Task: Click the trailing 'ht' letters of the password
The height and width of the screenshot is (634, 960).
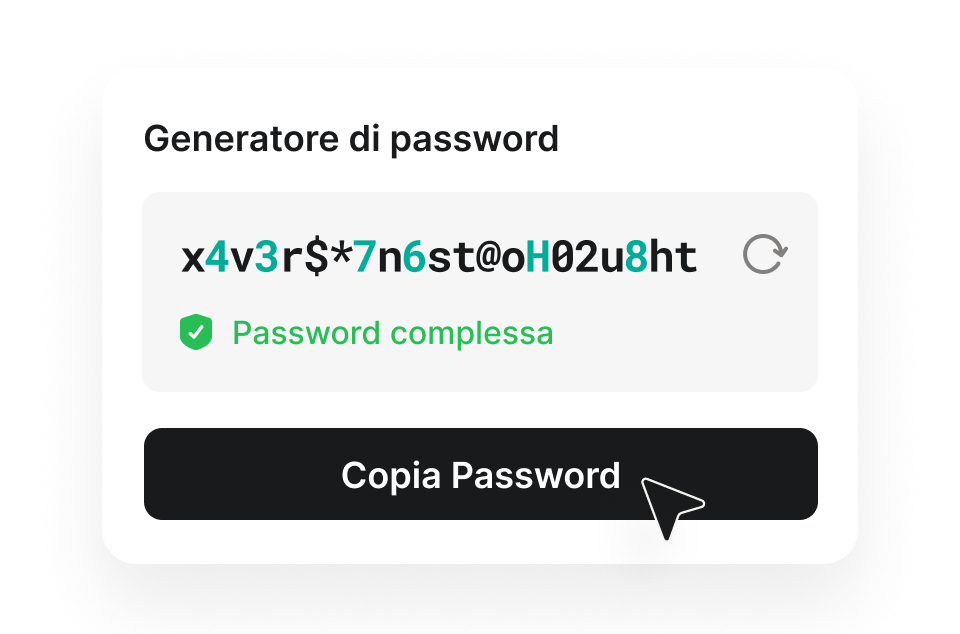Action: [x=673, y=257]
